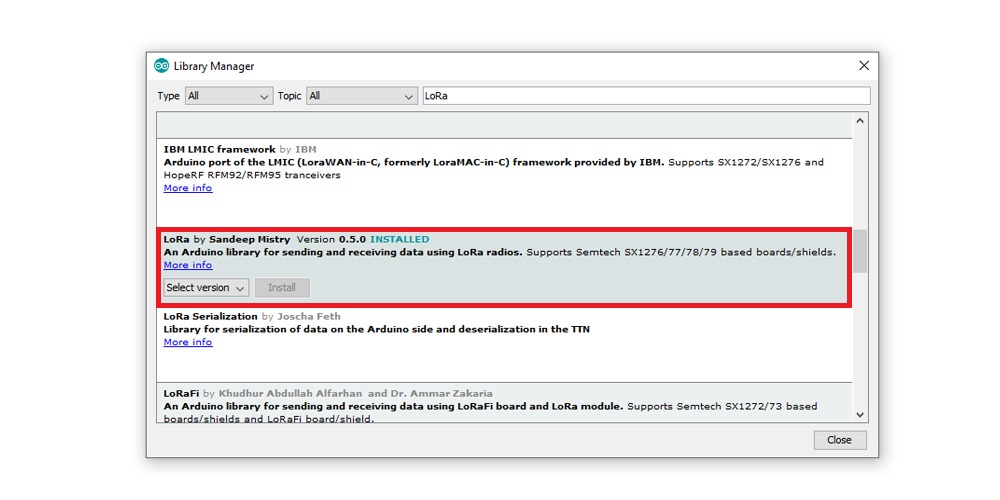
Task: Click the Close button at bottom
Action: (839, 440)
